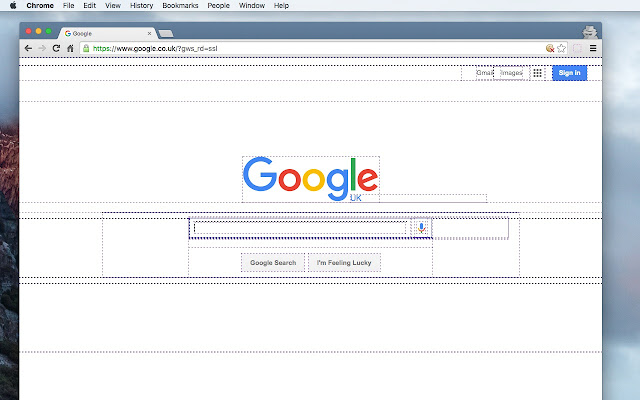640x400 pixels.
Task: Click the extension icon beside the menu button
Action: click(x=577, y=49)
